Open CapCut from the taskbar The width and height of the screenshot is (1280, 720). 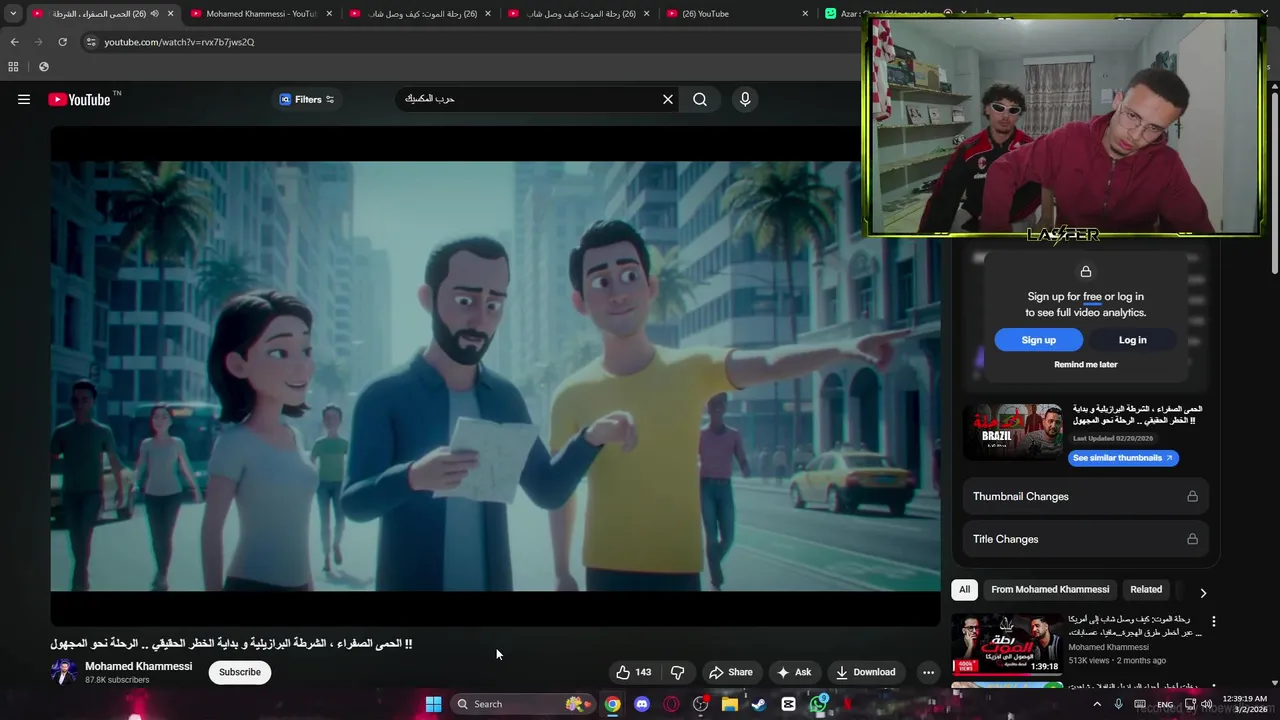point(788,704)
